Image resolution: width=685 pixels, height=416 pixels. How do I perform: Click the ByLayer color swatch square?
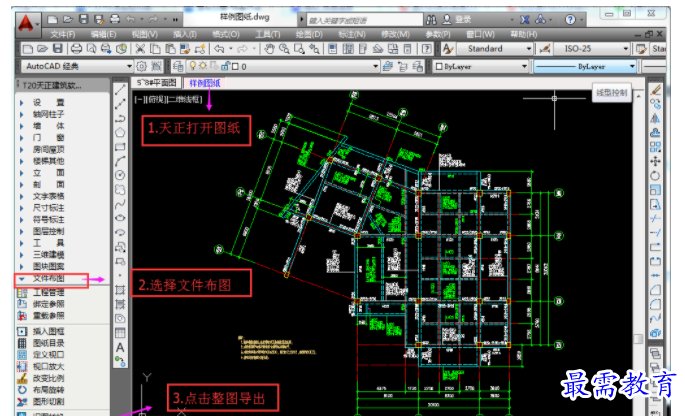[439, 66]
